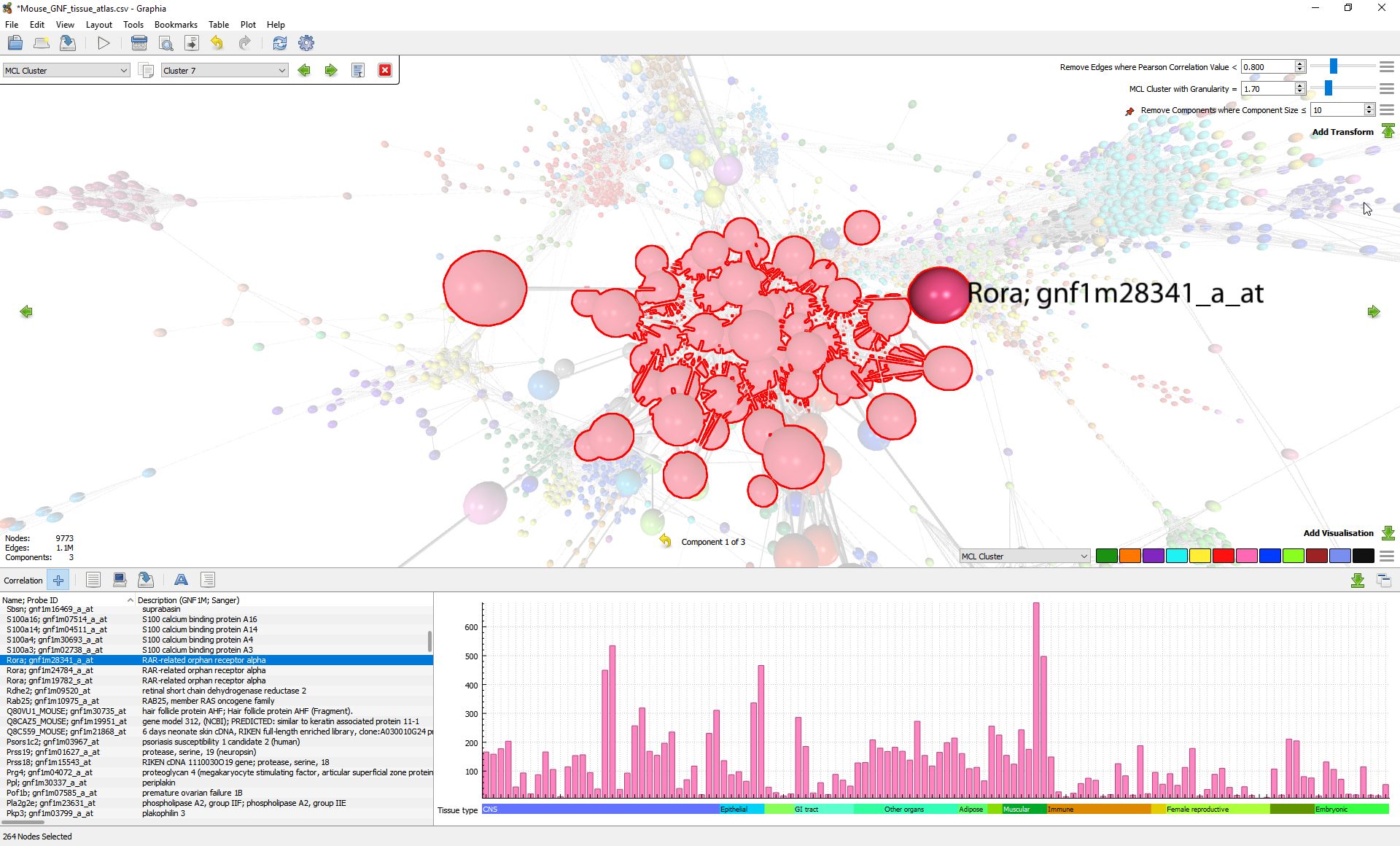Toggle the text label 'A' icon

click(x=181, y=580)
